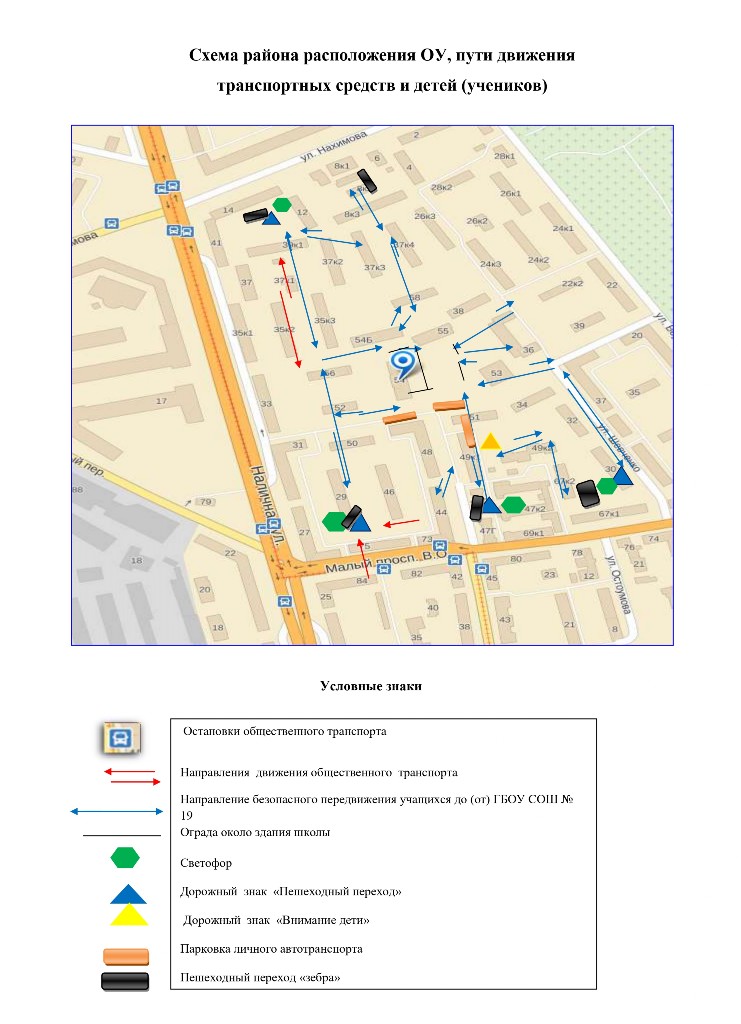Click the street label 'ул. Нахимова'
Viewport: 741px width, 1024px height.
334,146
